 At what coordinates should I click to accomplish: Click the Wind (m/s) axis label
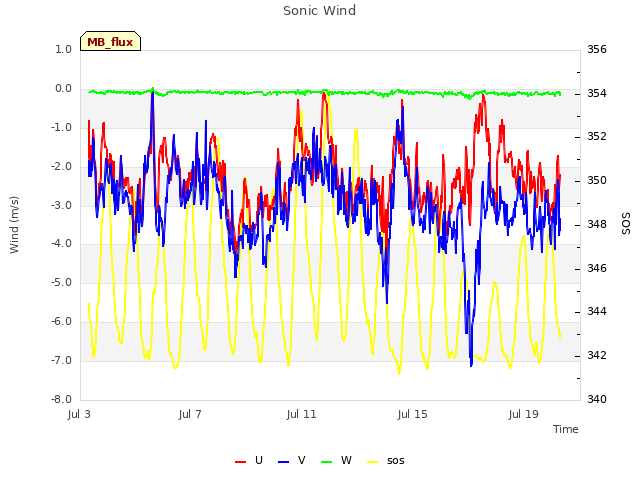(14, 225)
